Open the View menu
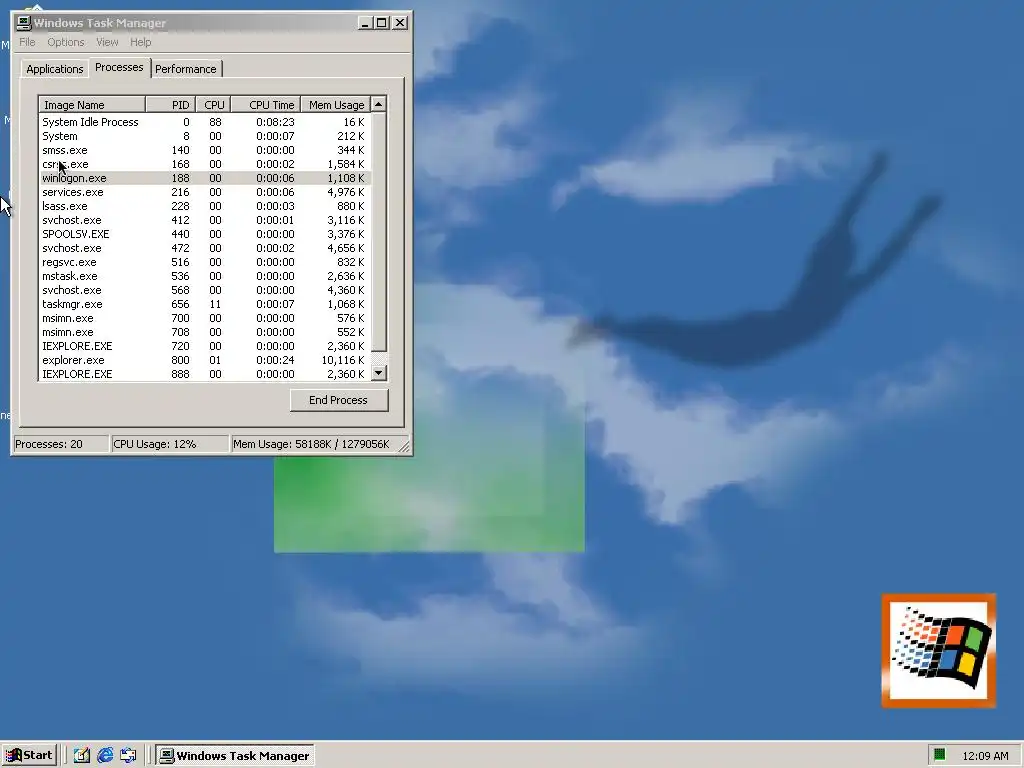Screen dimensions: 1024x768 107,42
